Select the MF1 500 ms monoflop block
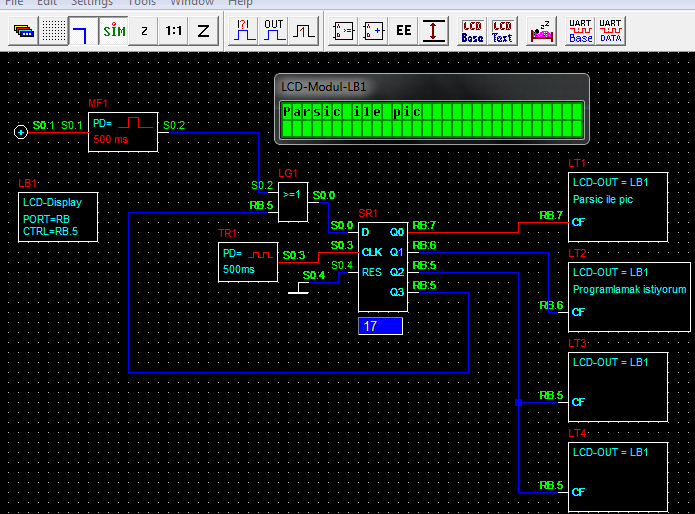695x514 pixels. click(x=122, y=131)
